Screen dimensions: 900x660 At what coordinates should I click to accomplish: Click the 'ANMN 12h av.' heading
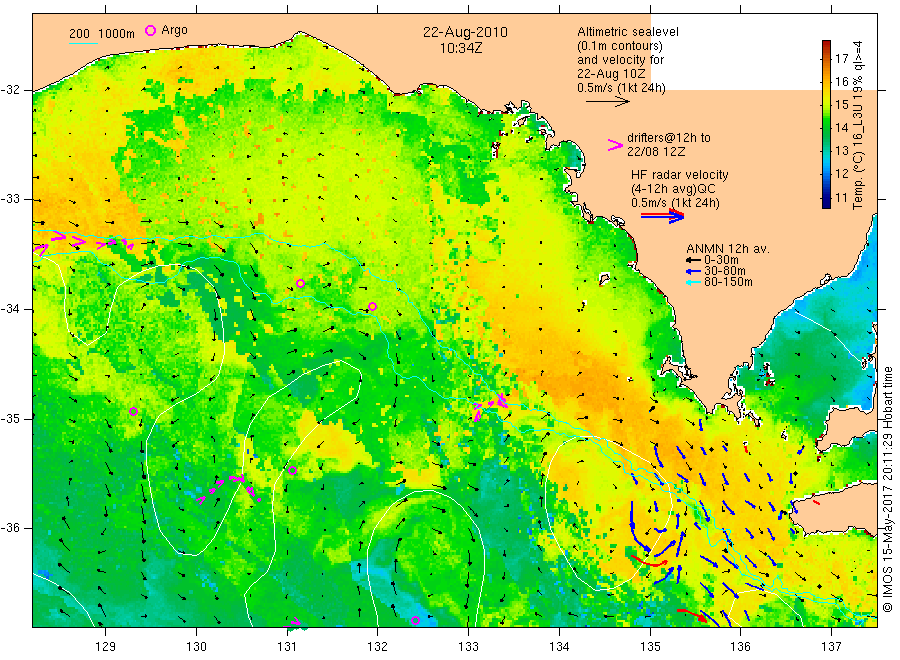[x=728, y=249]
